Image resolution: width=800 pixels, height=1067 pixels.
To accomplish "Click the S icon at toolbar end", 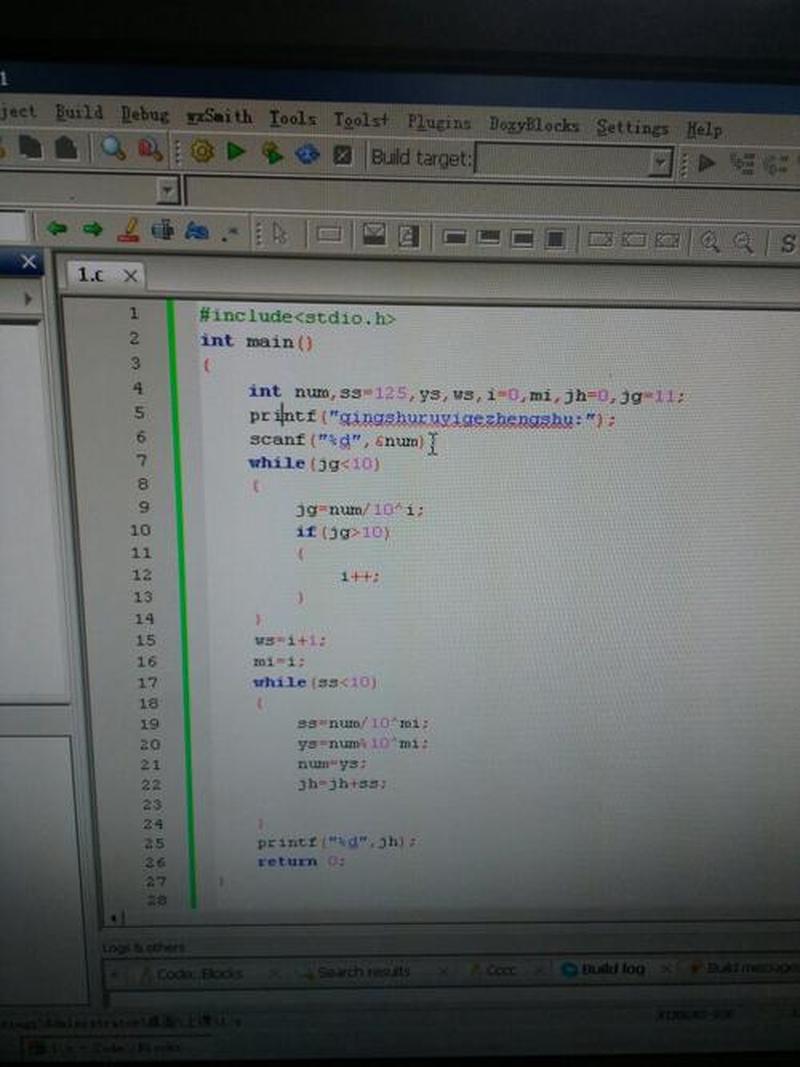I will point(787,243).
